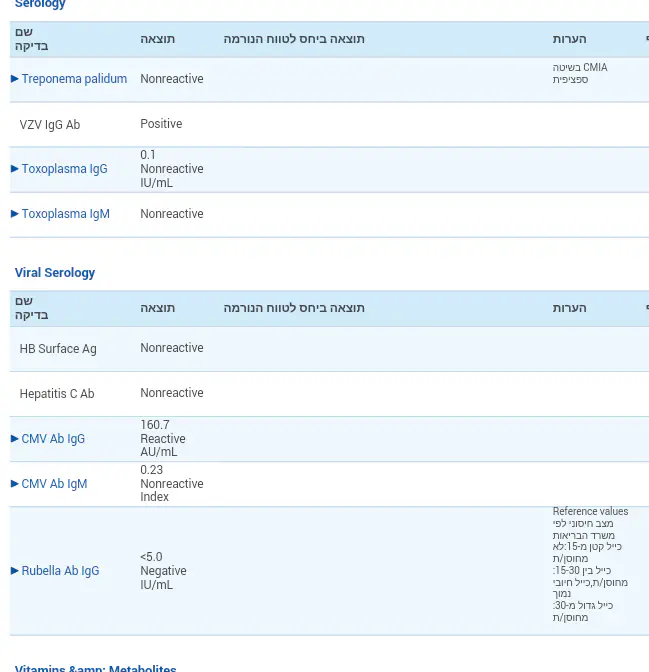Viewport: 649px width, 672px height.
Task: Open the Rubella Ab IgG test link
Action: pyautogui.click(x=60, y=571)
